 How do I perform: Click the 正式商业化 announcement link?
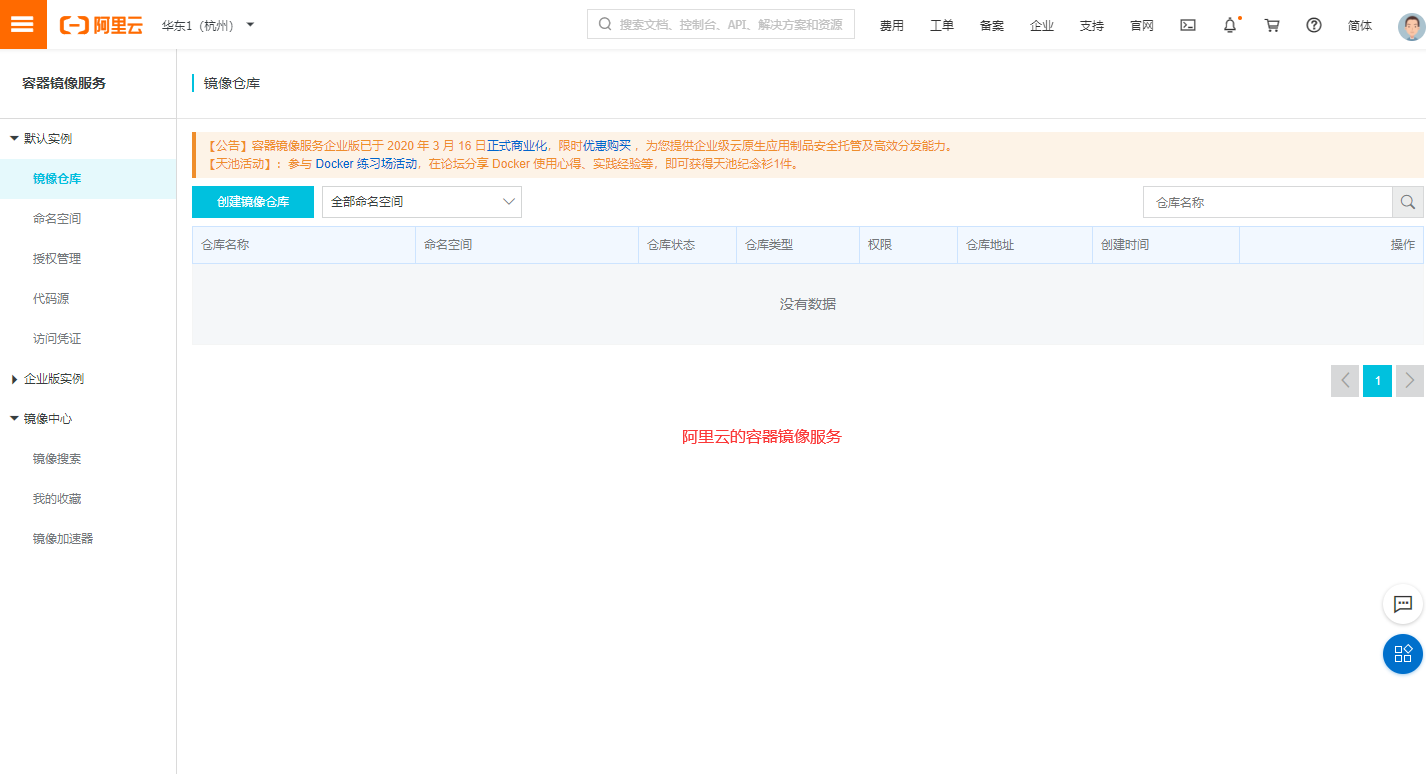[517, 146]
